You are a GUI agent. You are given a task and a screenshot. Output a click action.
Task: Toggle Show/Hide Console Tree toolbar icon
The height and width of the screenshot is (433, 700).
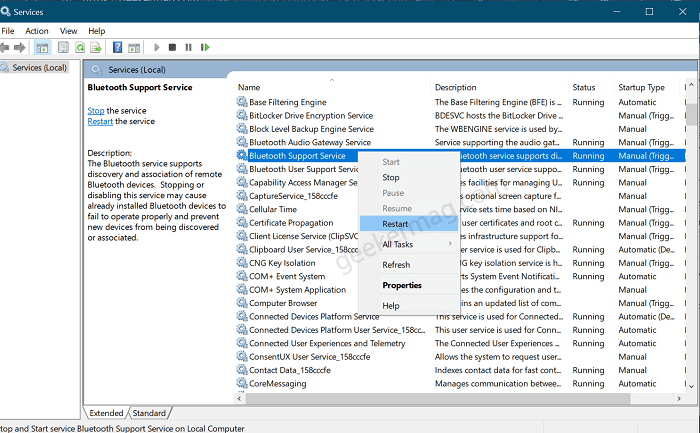pos(42,47)
